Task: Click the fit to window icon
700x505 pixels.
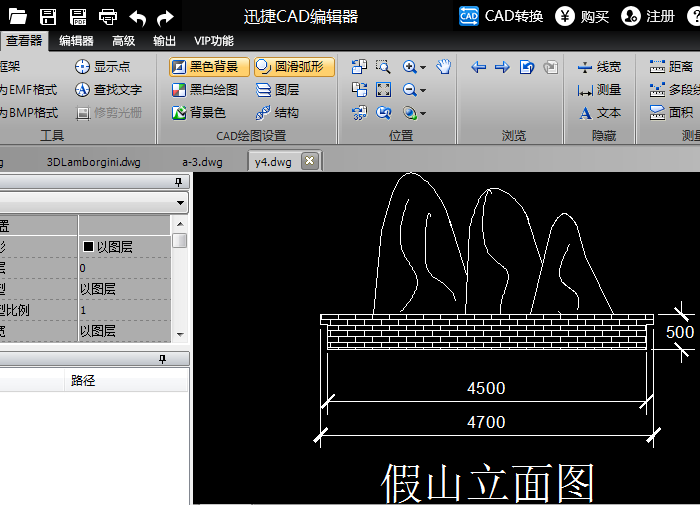Action: click(x=383, y=90)
